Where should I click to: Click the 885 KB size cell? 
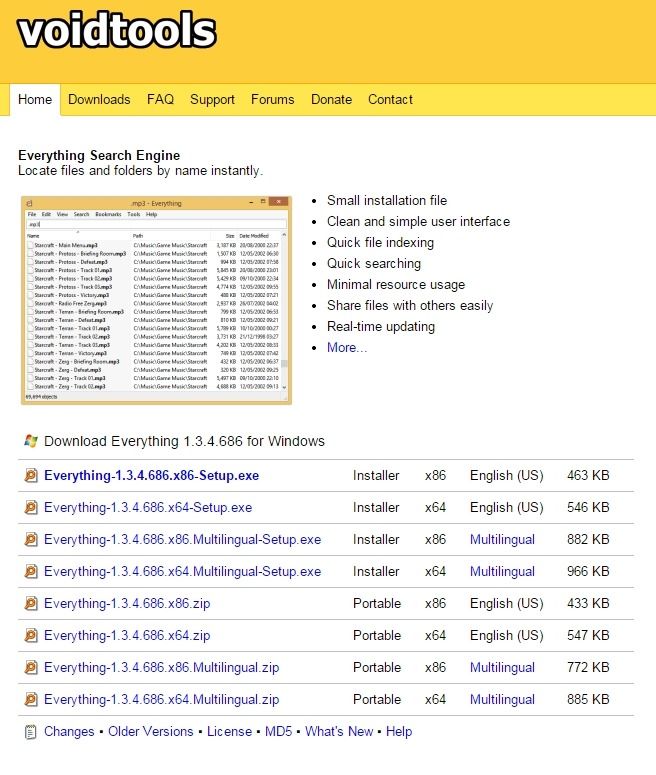tap(588, 700)
